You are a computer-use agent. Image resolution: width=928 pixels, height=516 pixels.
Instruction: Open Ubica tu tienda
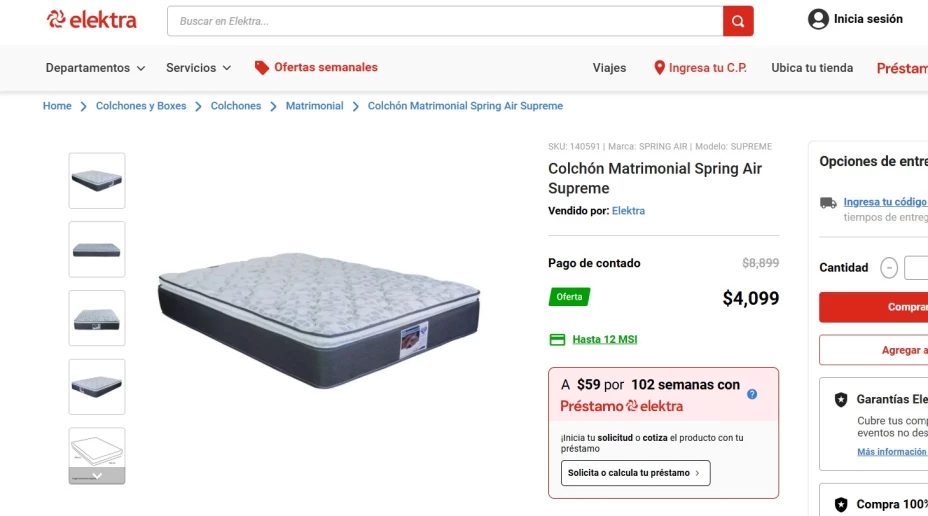pyautogui.click(x=812, y=68)
